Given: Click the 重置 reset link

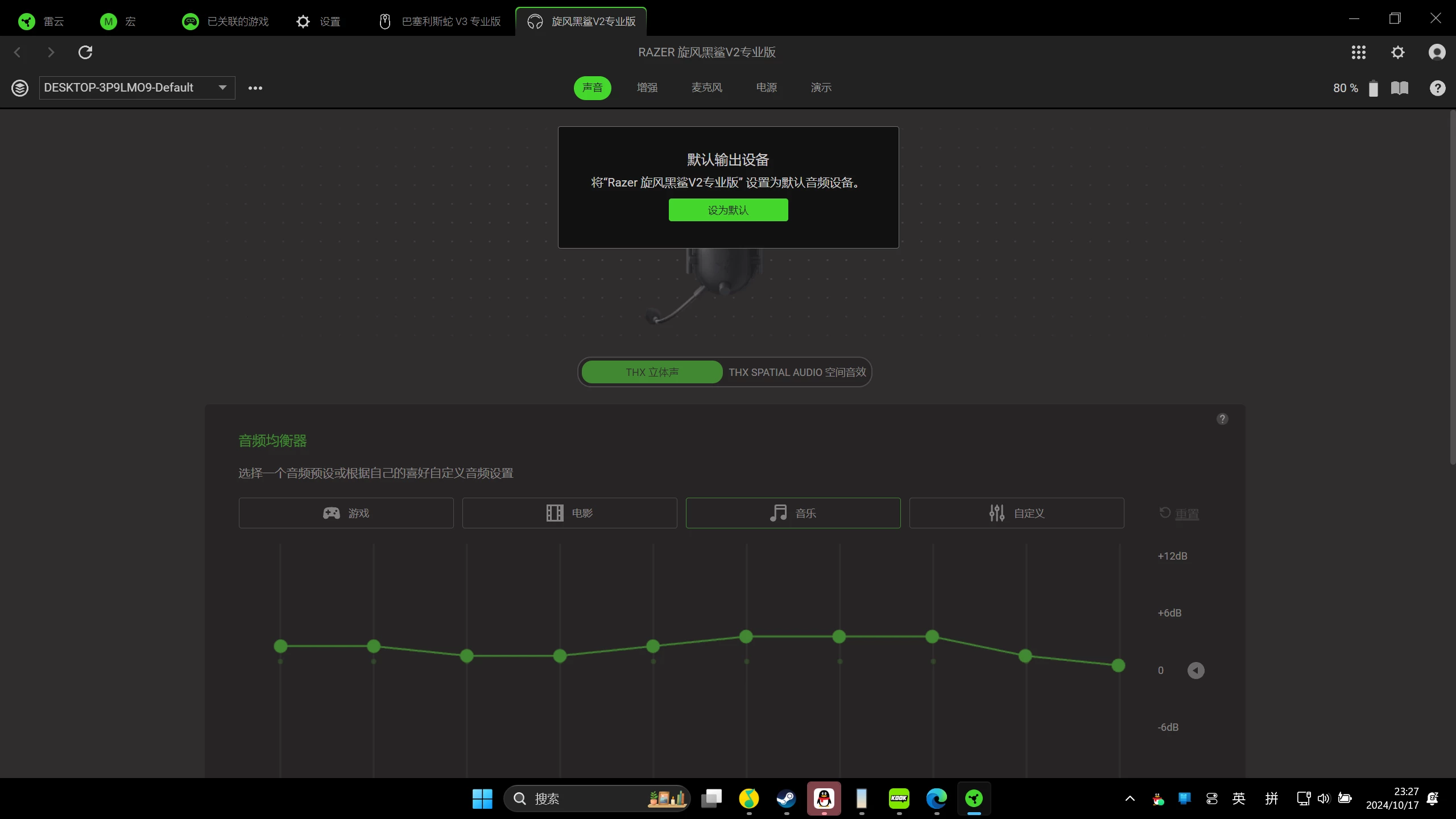Looking at the screenshot, I should 1187,513.
